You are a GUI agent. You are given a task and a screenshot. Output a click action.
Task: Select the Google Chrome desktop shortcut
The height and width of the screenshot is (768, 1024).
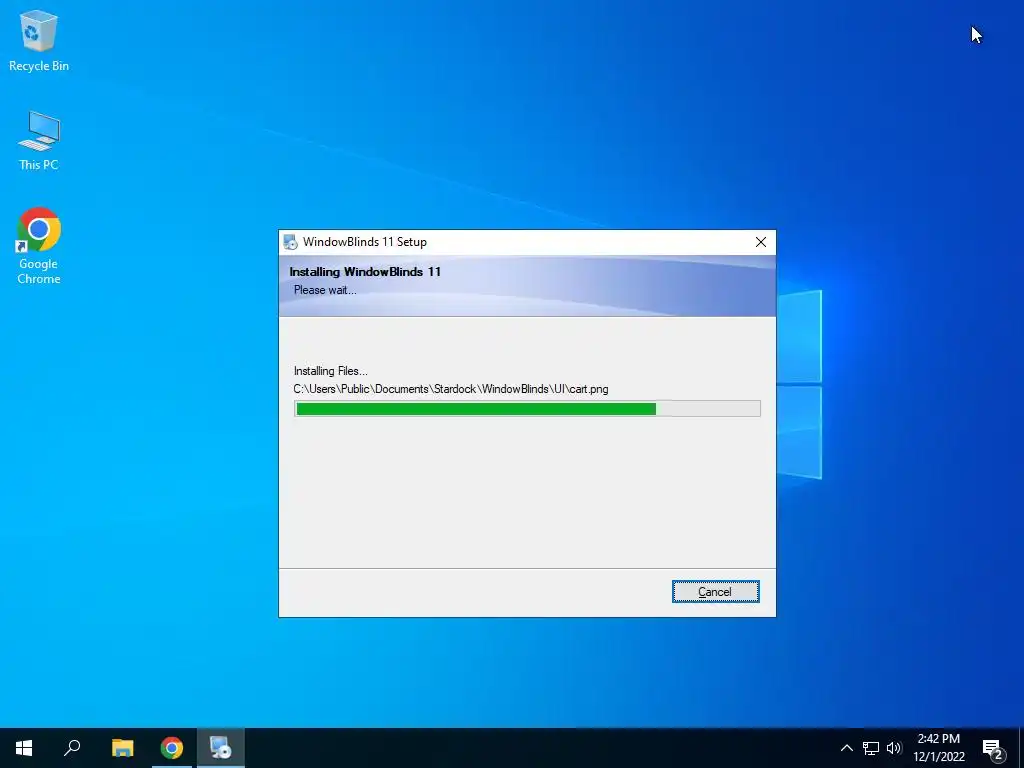click(39, 246)
